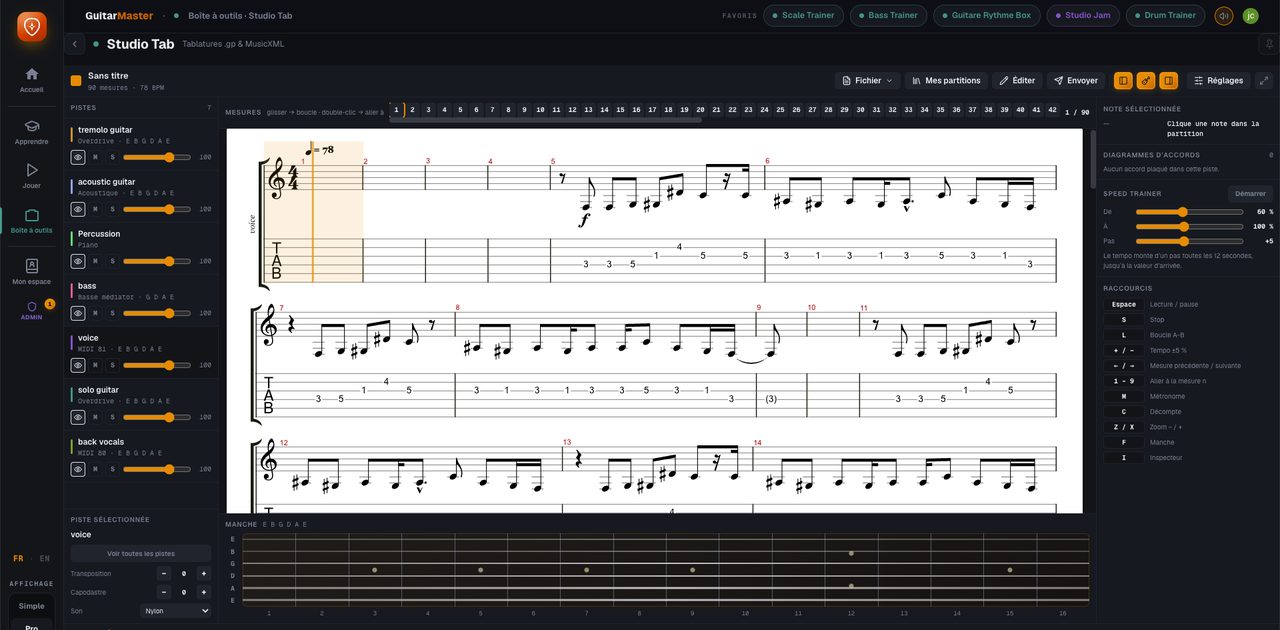Open Scale Trainer favorite
Screen dimensions: 1280x630
click(x=803, y=15)
